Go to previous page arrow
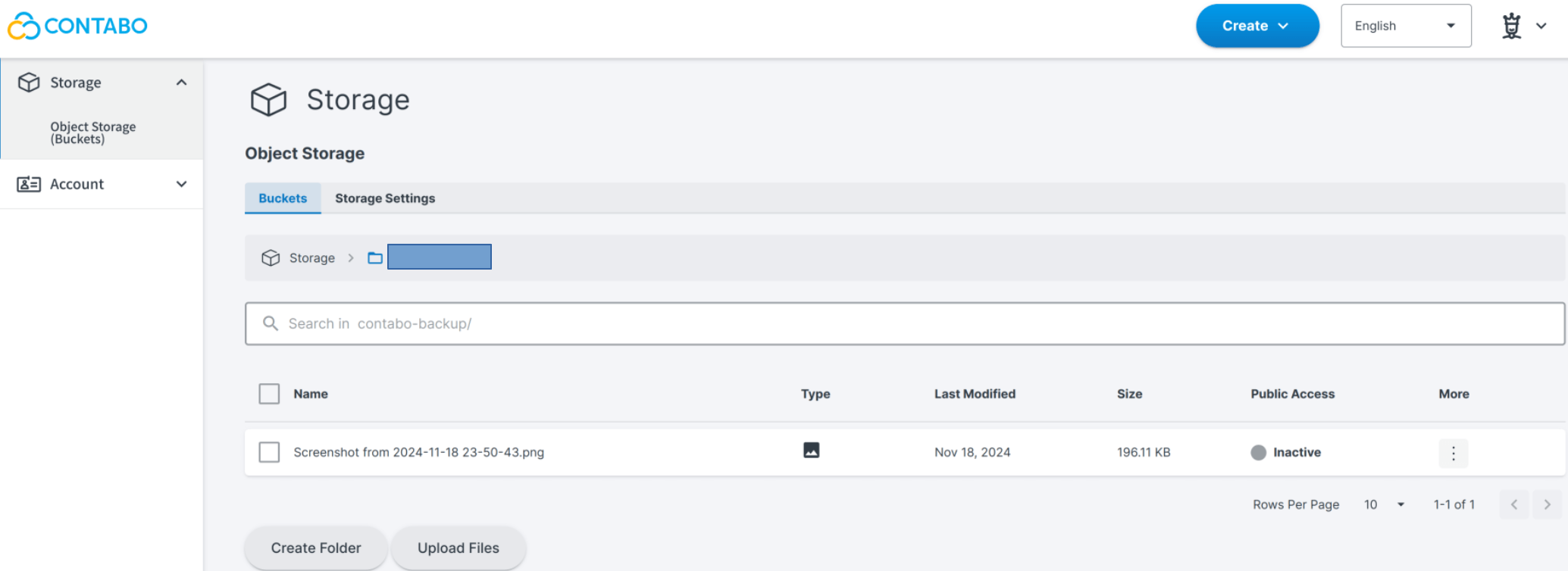The height and width of the screenshot is (571, 1568). click(1513, 504)
